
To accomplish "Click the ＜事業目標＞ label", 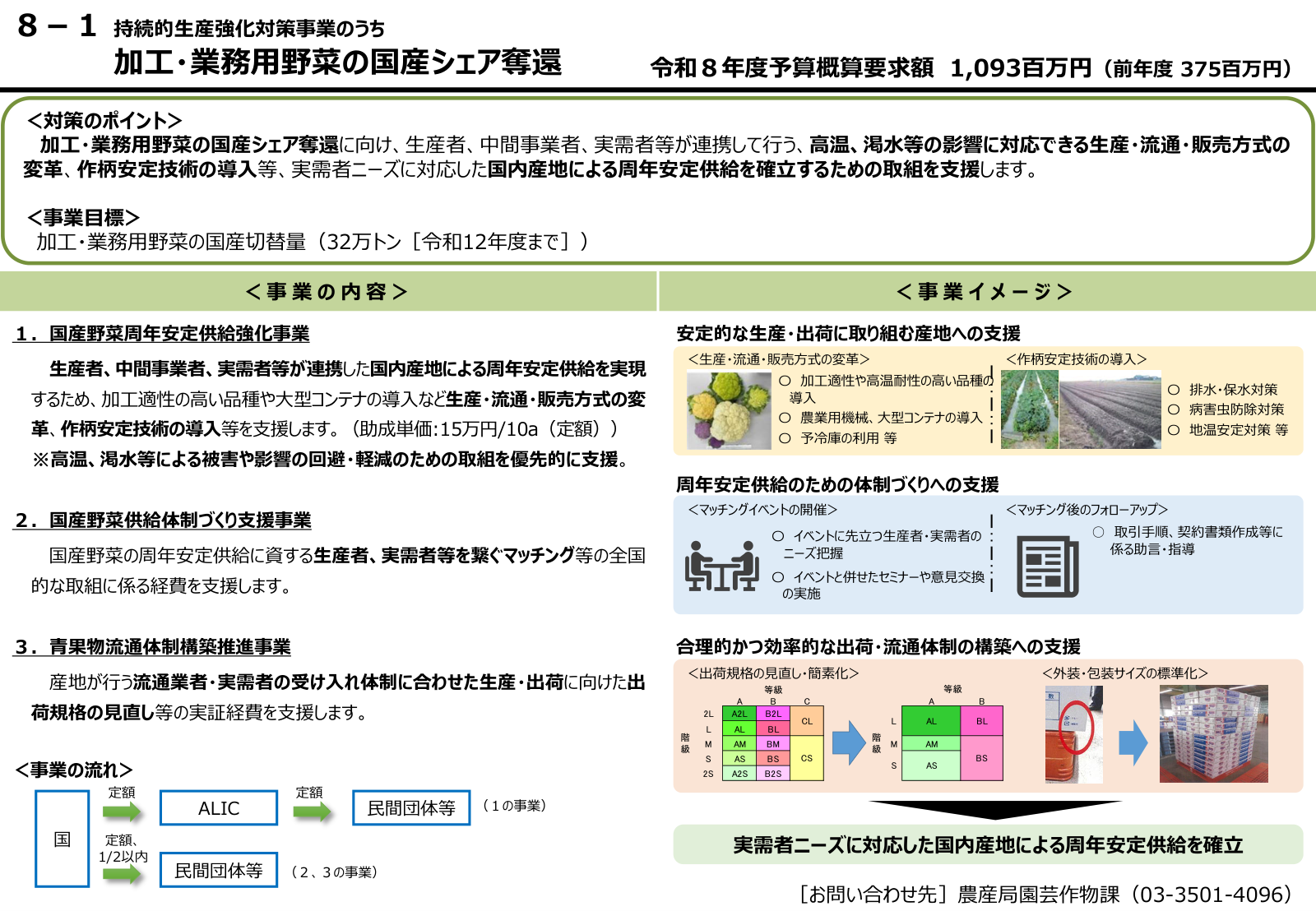I will 84,218.
